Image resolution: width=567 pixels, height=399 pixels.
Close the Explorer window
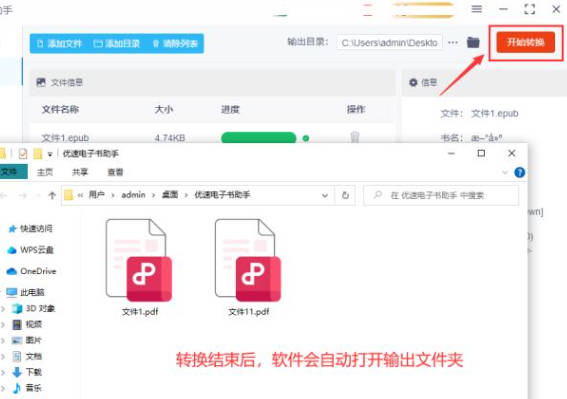click(x=512, y=153)
